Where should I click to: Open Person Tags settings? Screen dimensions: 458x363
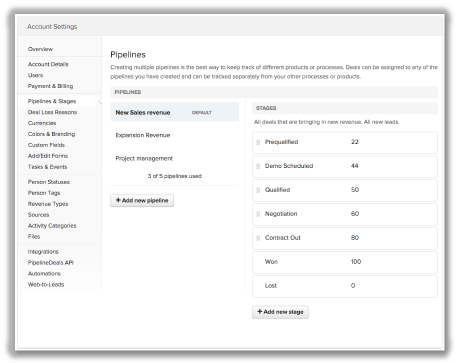coord(44,193)
